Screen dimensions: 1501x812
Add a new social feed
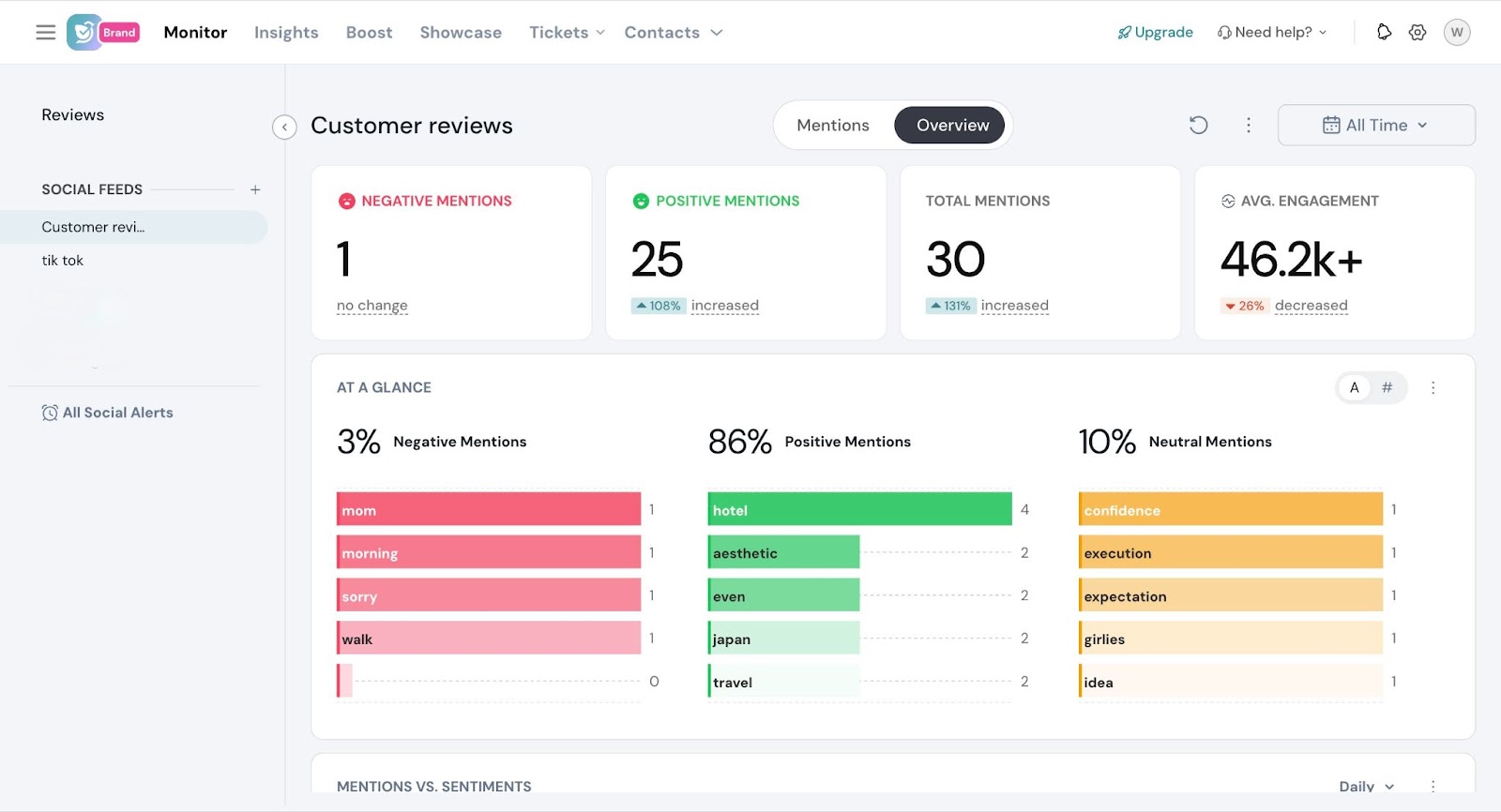[254, 189]
